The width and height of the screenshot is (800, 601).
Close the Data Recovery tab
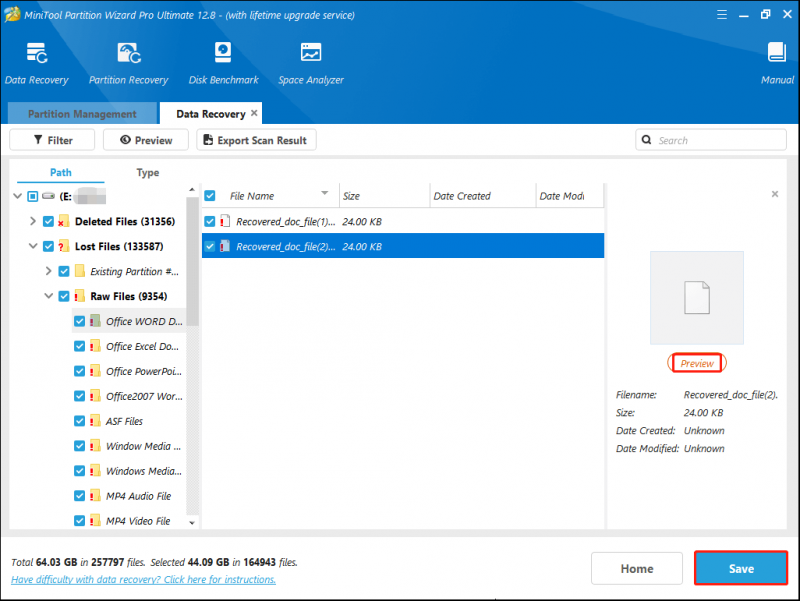254,113
